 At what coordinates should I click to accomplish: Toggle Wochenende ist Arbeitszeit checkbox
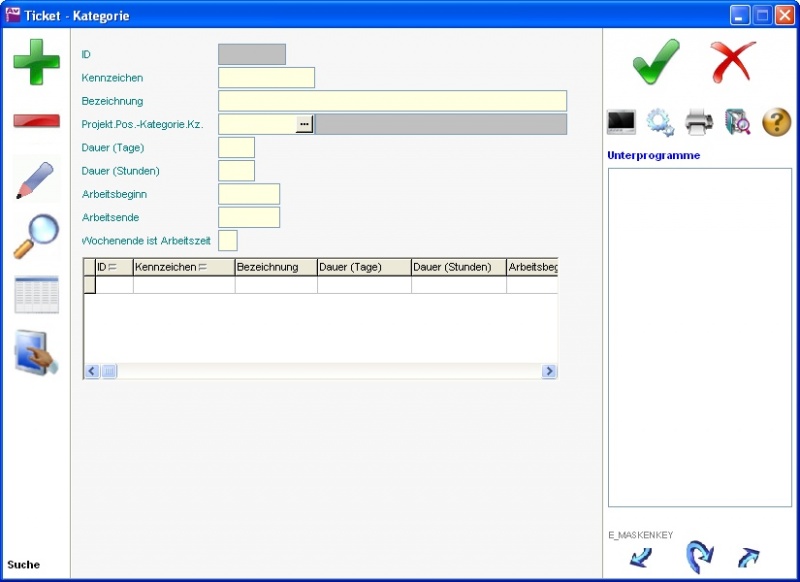(x=228, y=241)
